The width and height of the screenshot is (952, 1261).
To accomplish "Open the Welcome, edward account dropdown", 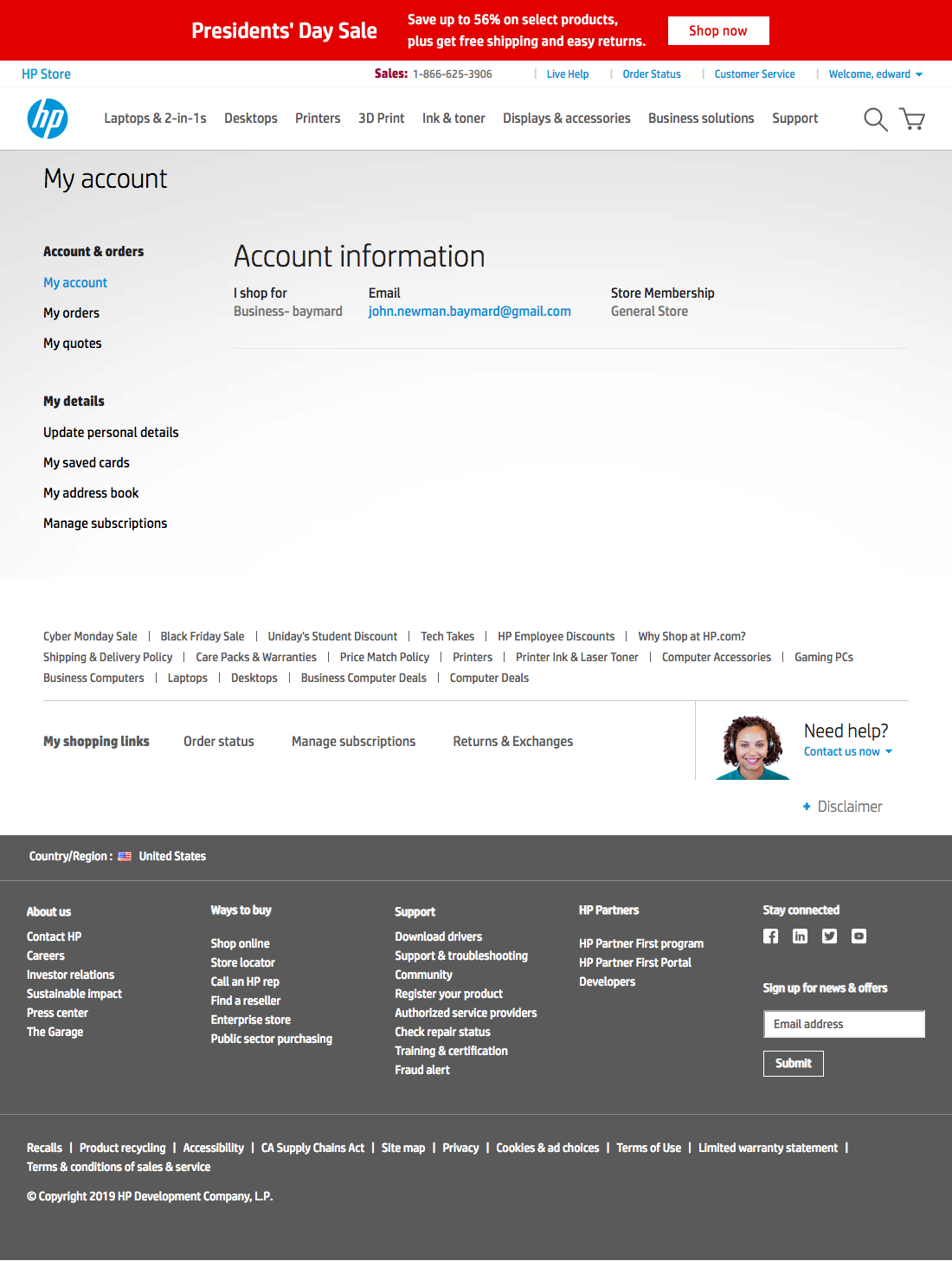I will tap(875, 74).
